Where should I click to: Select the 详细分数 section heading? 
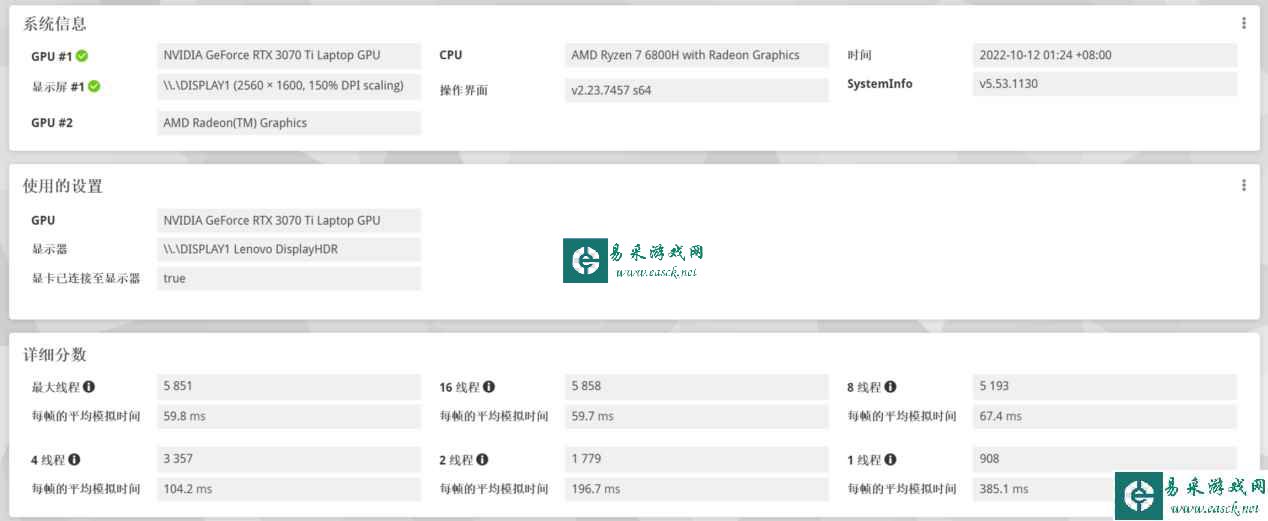coord(55,355)
